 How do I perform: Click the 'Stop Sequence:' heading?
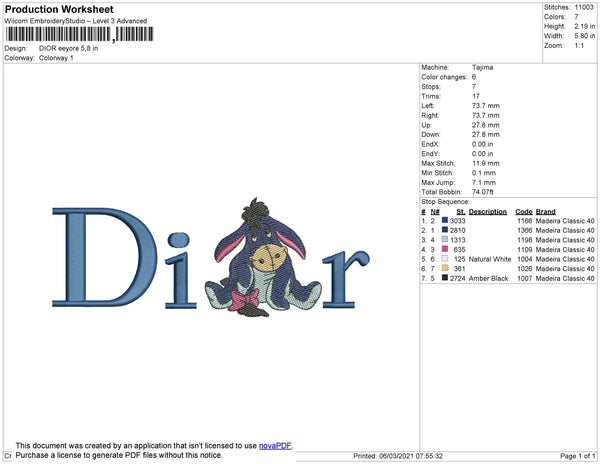[445, 202]
